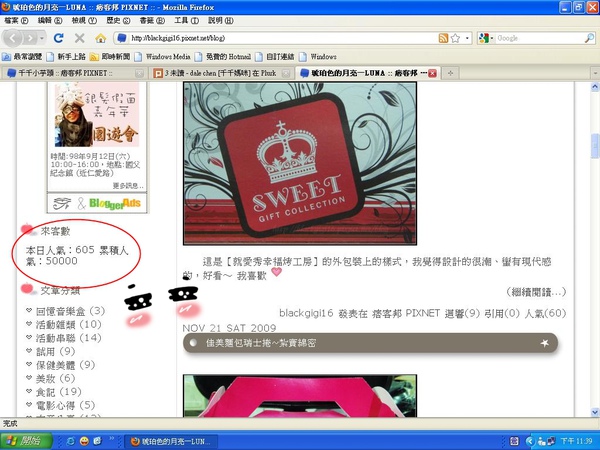Image resolution: width=600 pixels, height=450 pixels.
Task: Bookmark this page with the star icon
Action: point(455,38)
